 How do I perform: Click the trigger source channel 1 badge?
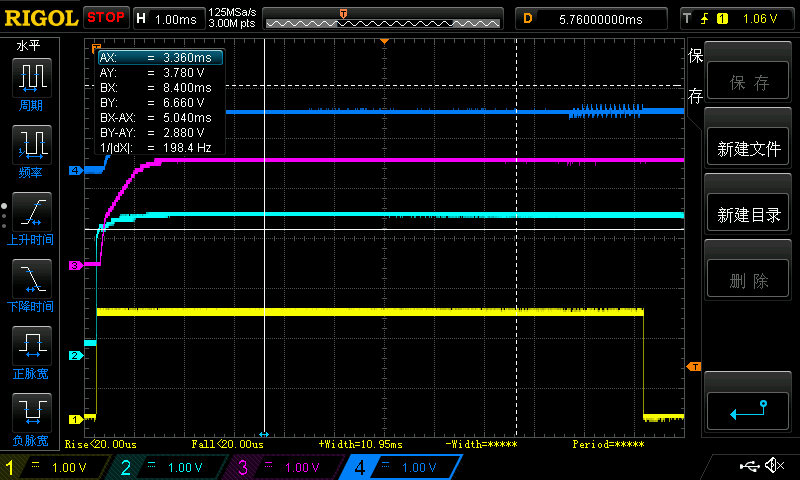pos(722,19)
